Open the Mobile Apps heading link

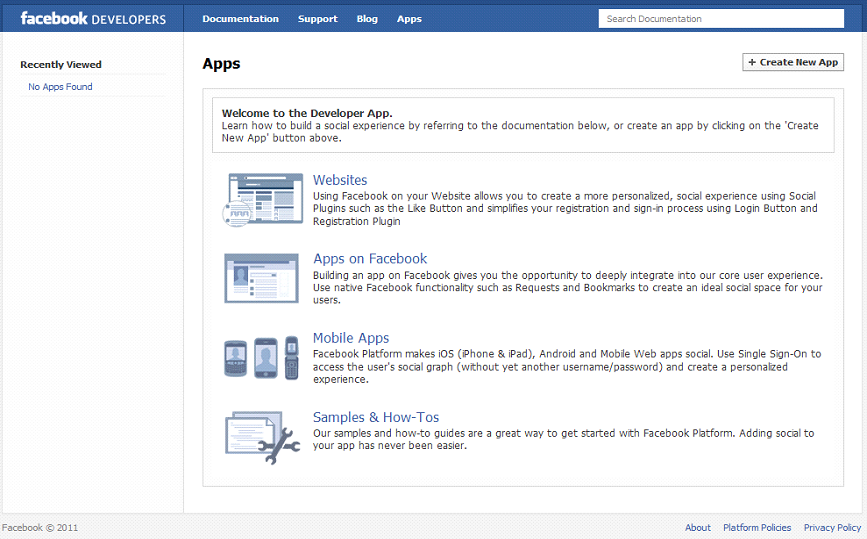[x=351, y=338]
